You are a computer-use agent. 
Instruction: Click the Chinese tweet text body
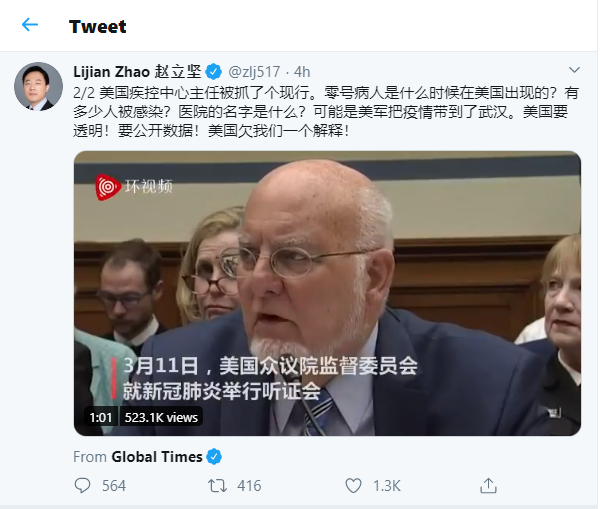click(326, 112)
